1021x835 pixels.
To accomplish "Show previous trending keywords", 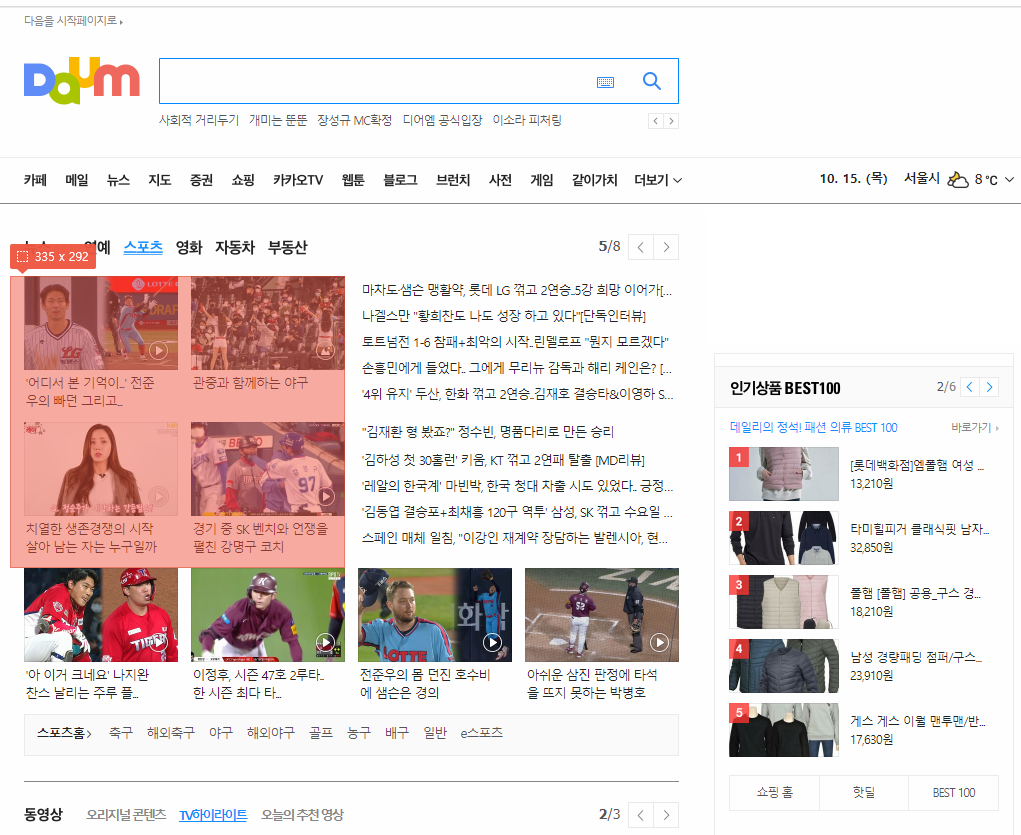I will (656, 121).
